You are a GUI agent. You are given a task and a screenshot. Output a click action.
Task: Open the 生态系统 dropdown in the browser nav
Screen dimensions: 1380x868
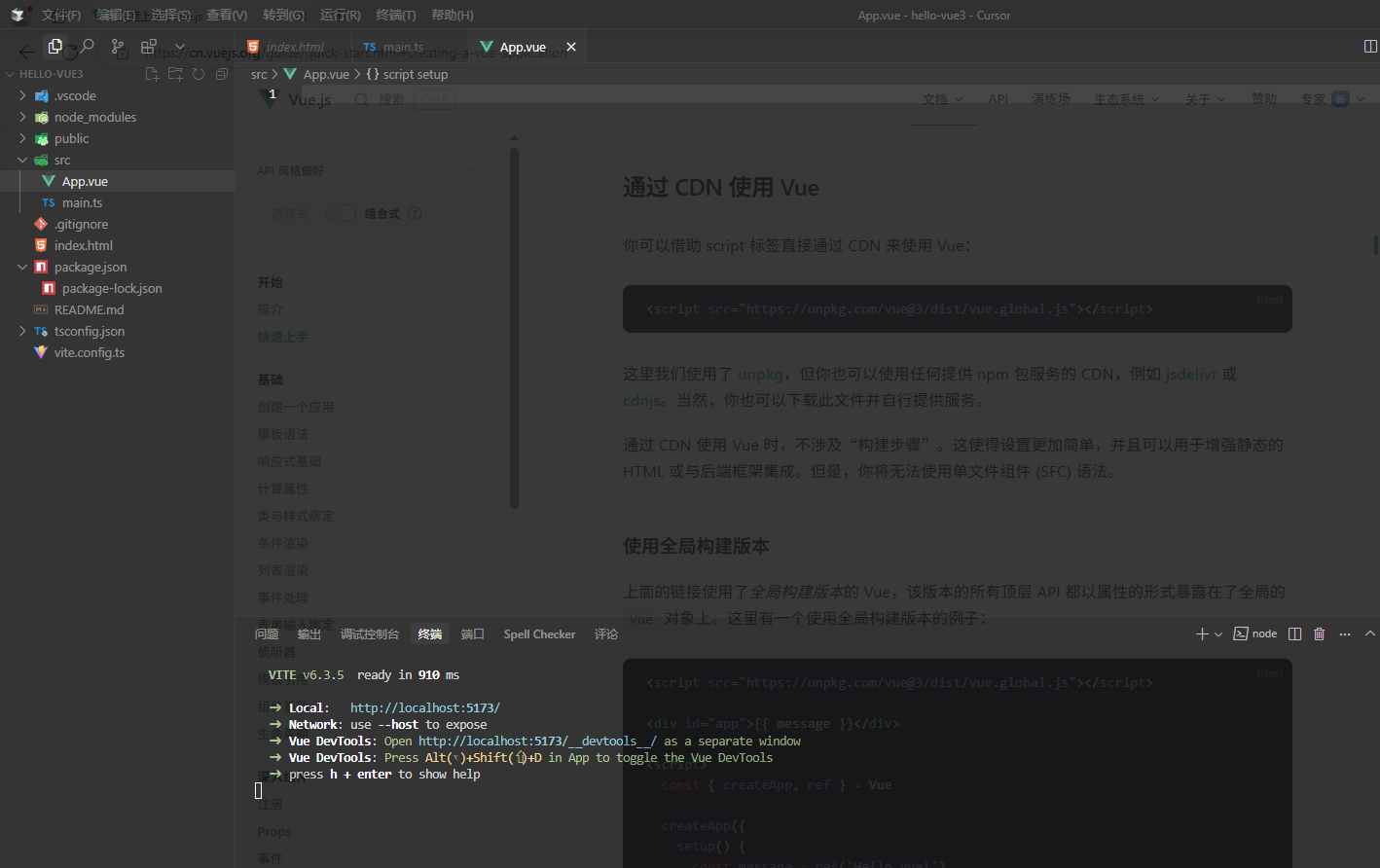pyautogui.click(x=1127, y=99)
